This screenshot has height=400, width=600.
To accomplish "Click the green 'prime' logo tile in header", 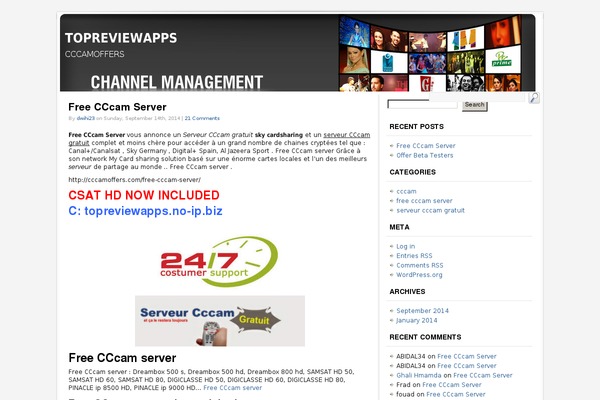I will point(502,60).
